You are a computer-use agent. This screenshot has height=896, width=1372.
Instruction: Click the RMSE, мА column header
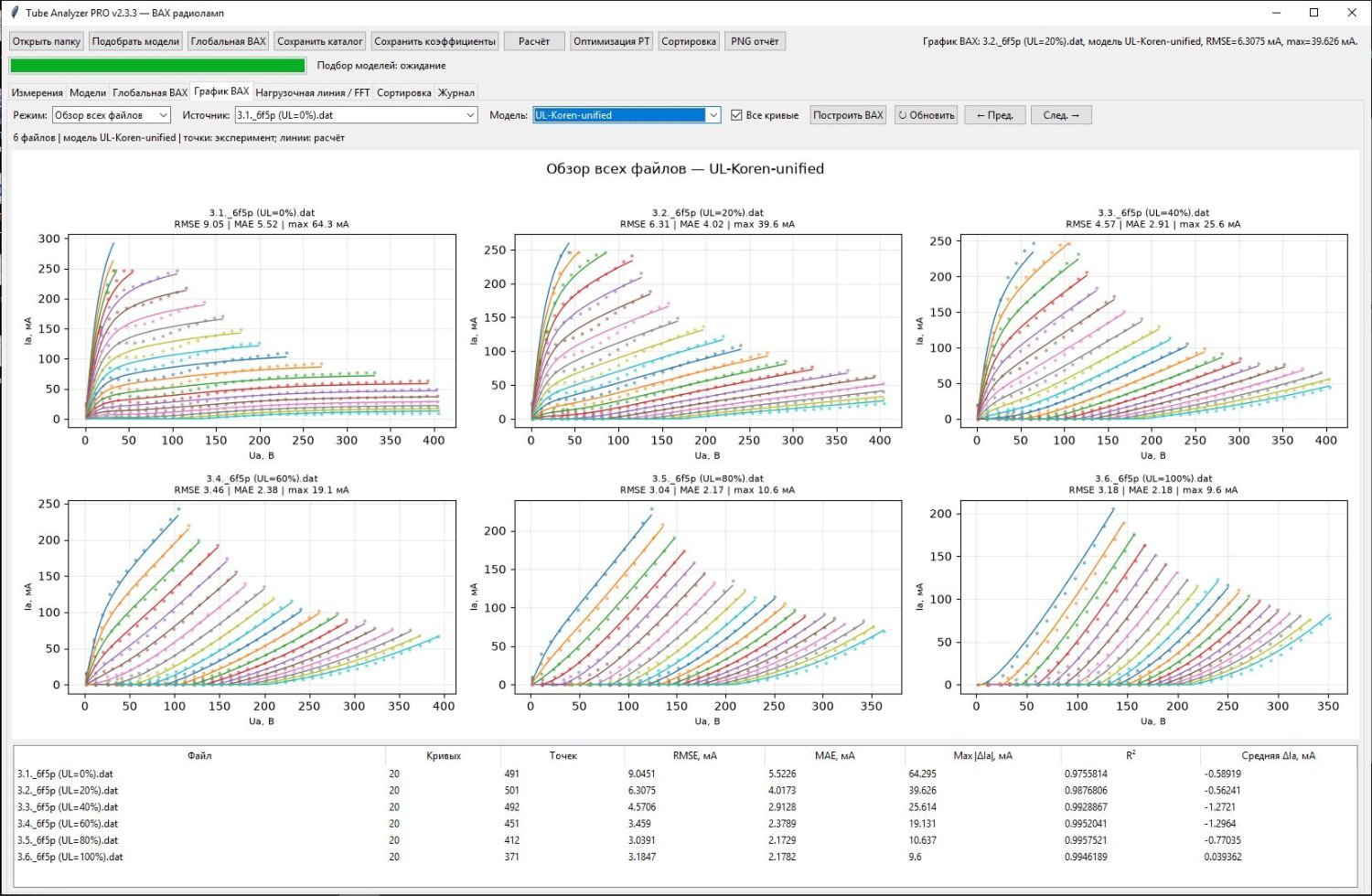pyautogui.click(x=694, y=755)
